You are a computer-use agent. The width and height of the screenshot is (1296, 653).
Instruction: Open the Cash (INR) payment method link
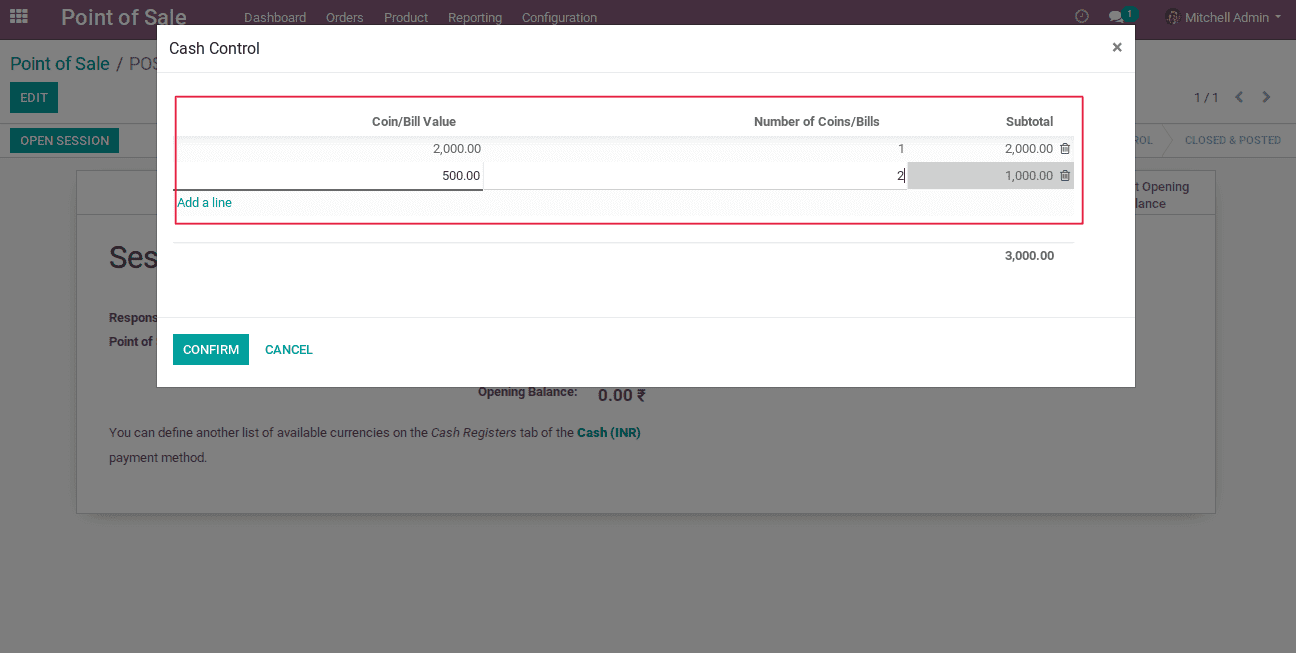click(609, 433)
